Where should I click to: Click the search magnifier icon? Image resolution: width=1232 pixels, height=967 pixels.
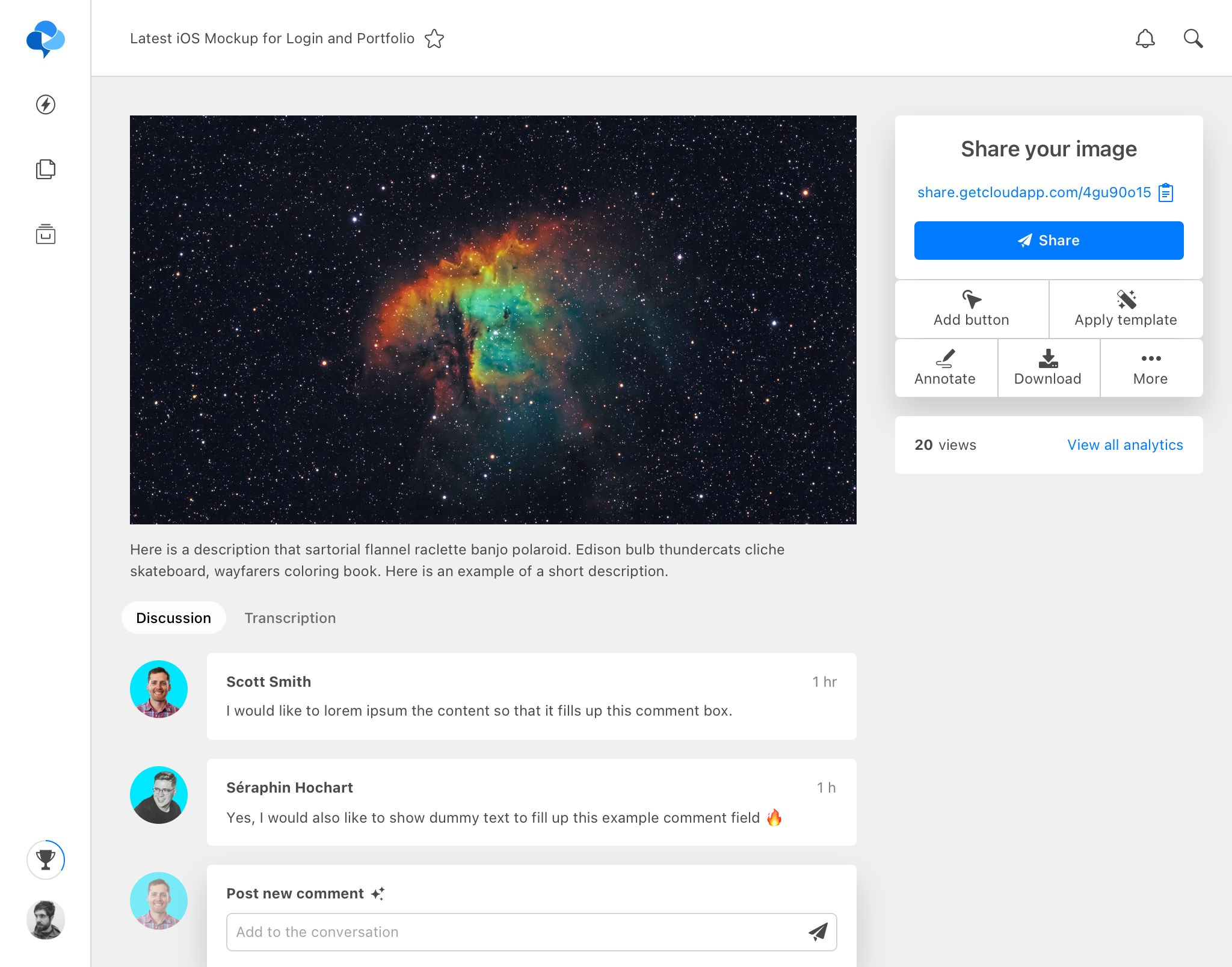[1193, 39]
